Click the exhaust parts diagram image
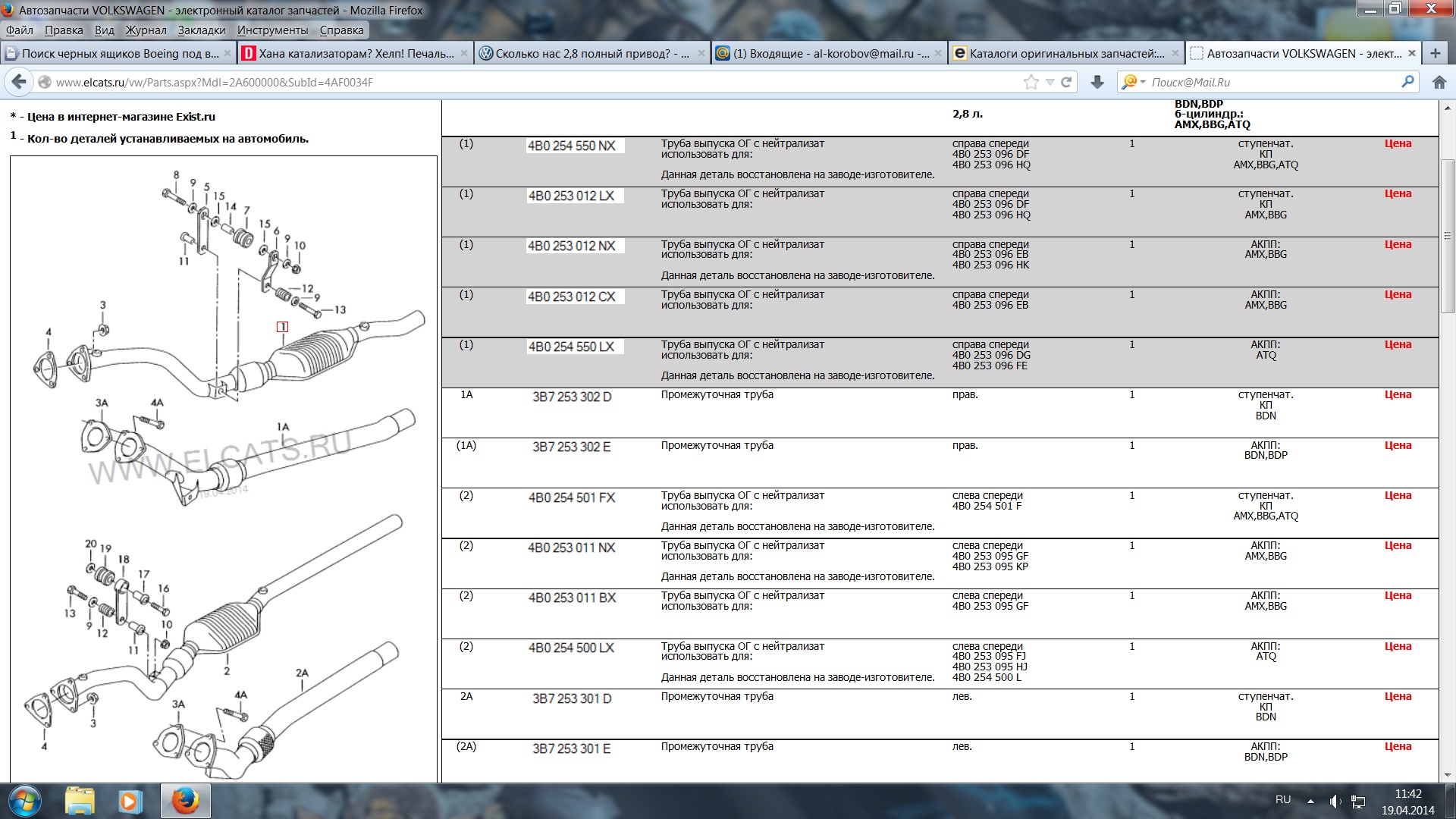The height and width of the screenshot is (819, 1456). [224, 469]
